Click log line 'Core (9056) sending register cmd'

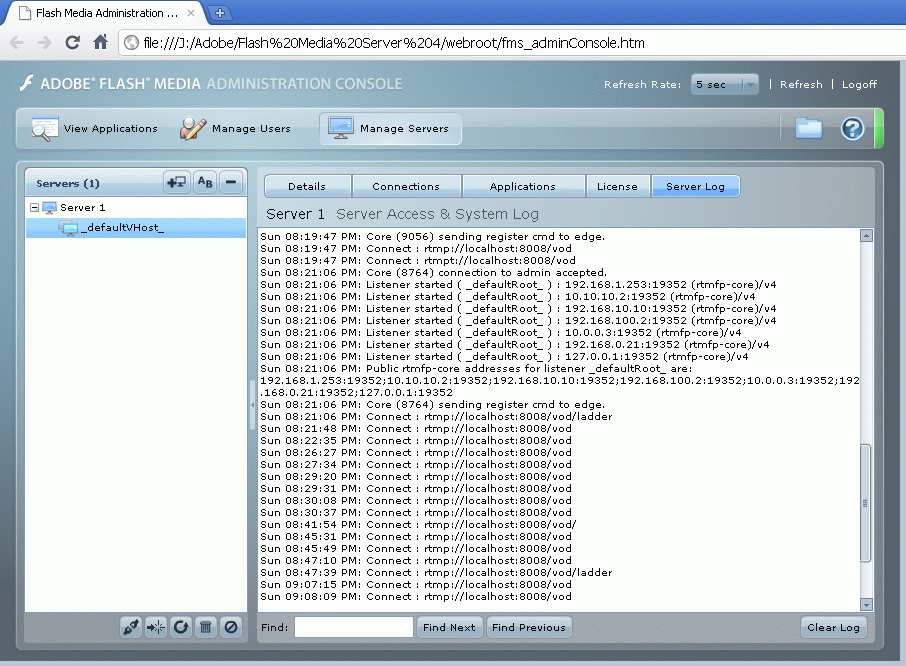pos(432,236)
